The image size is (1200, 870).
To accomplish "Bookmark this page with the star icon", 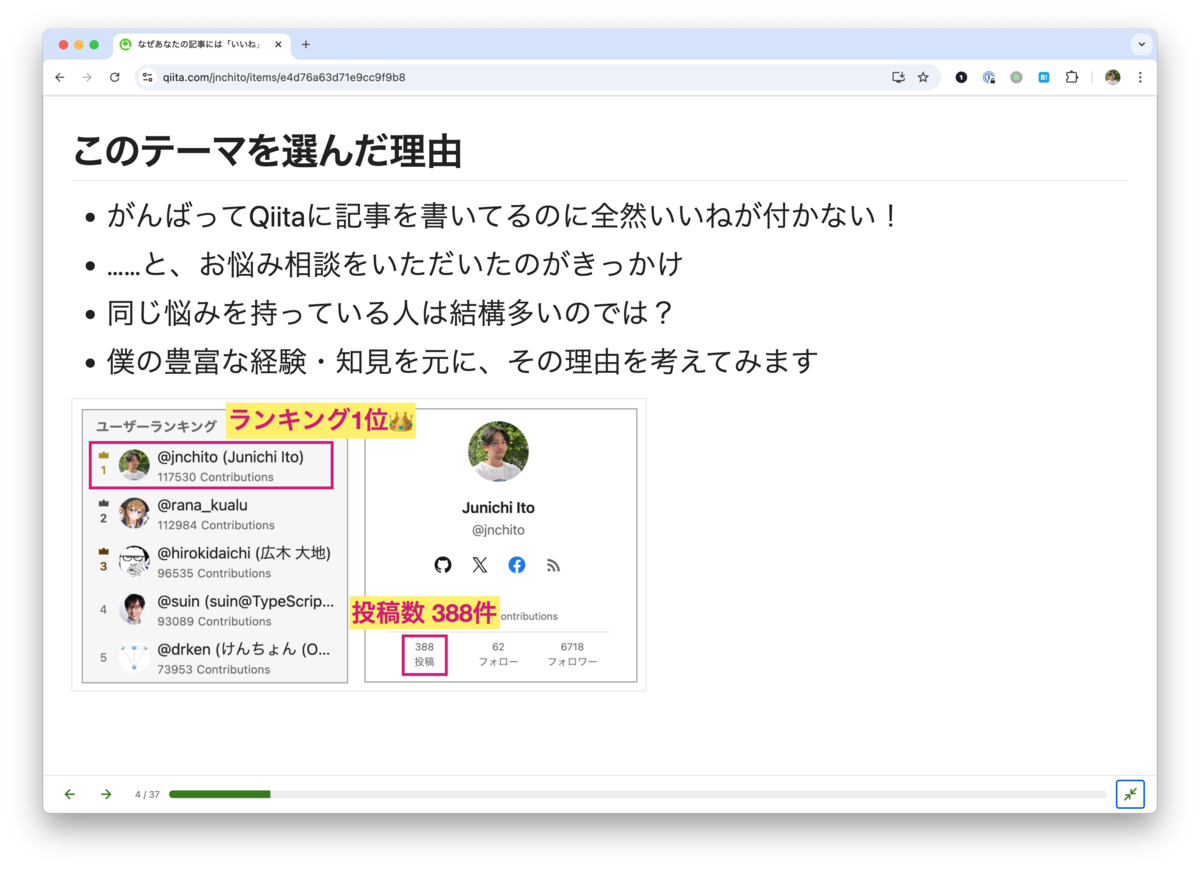I will pyautogui.click(x=923, y=77).
